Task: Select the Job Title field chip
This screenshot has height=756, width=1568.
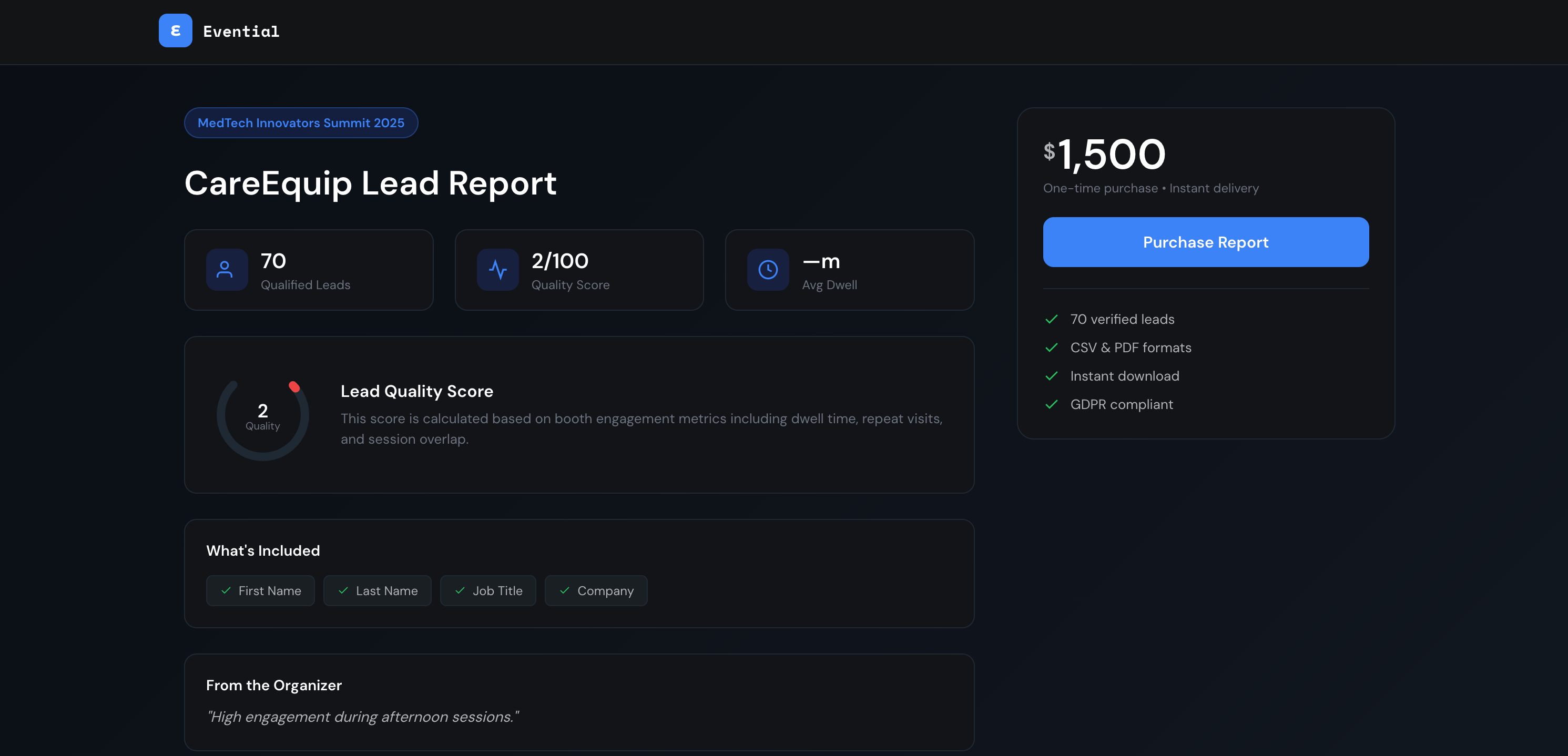Action: pyautogui.click(x=487, y=591)
